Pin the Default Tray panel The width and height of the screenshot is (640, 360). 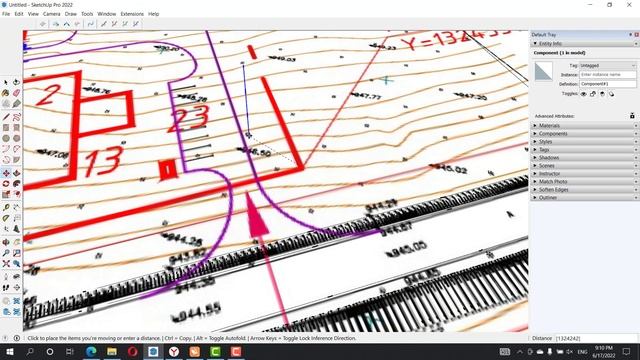tap(630, 35)
